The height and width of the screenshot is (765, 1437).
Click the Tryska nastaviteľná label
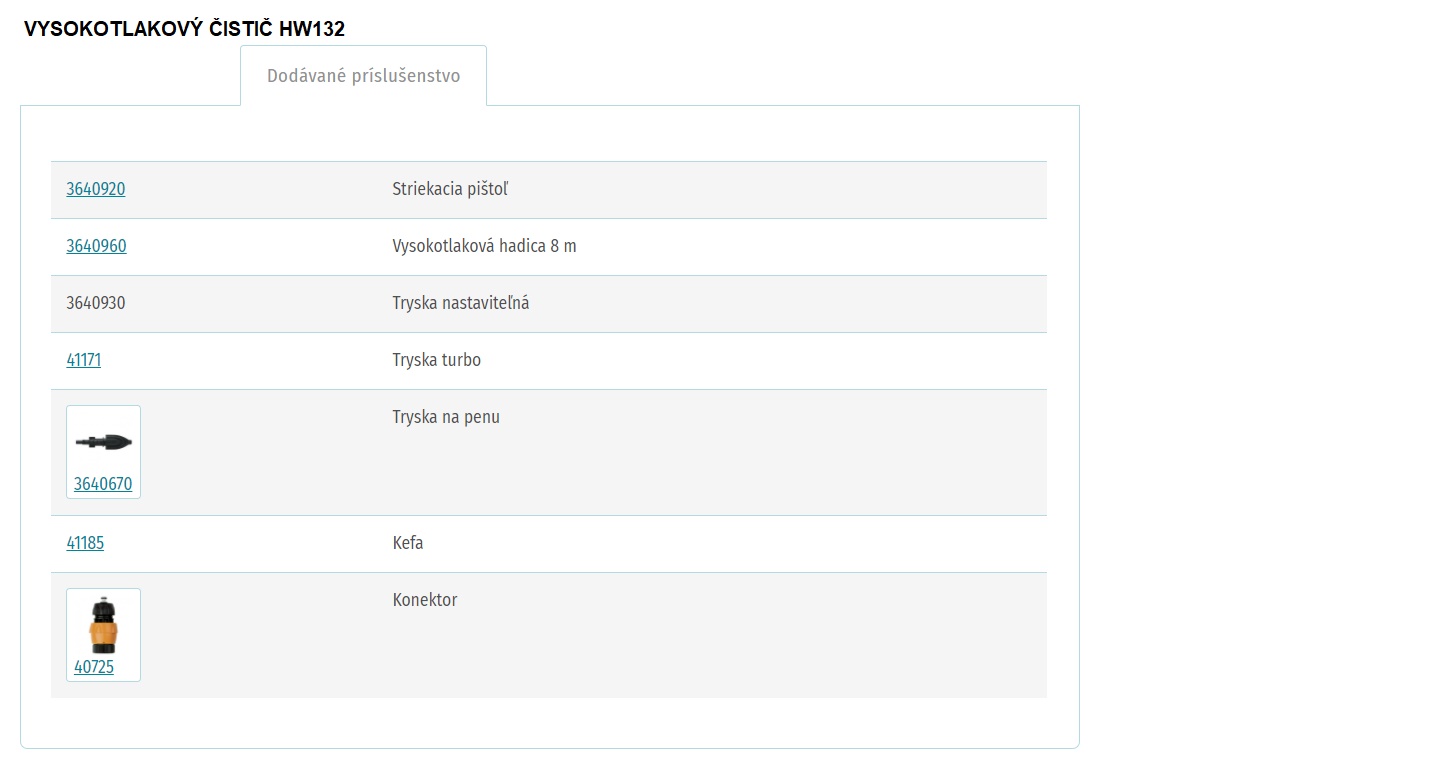461,303
